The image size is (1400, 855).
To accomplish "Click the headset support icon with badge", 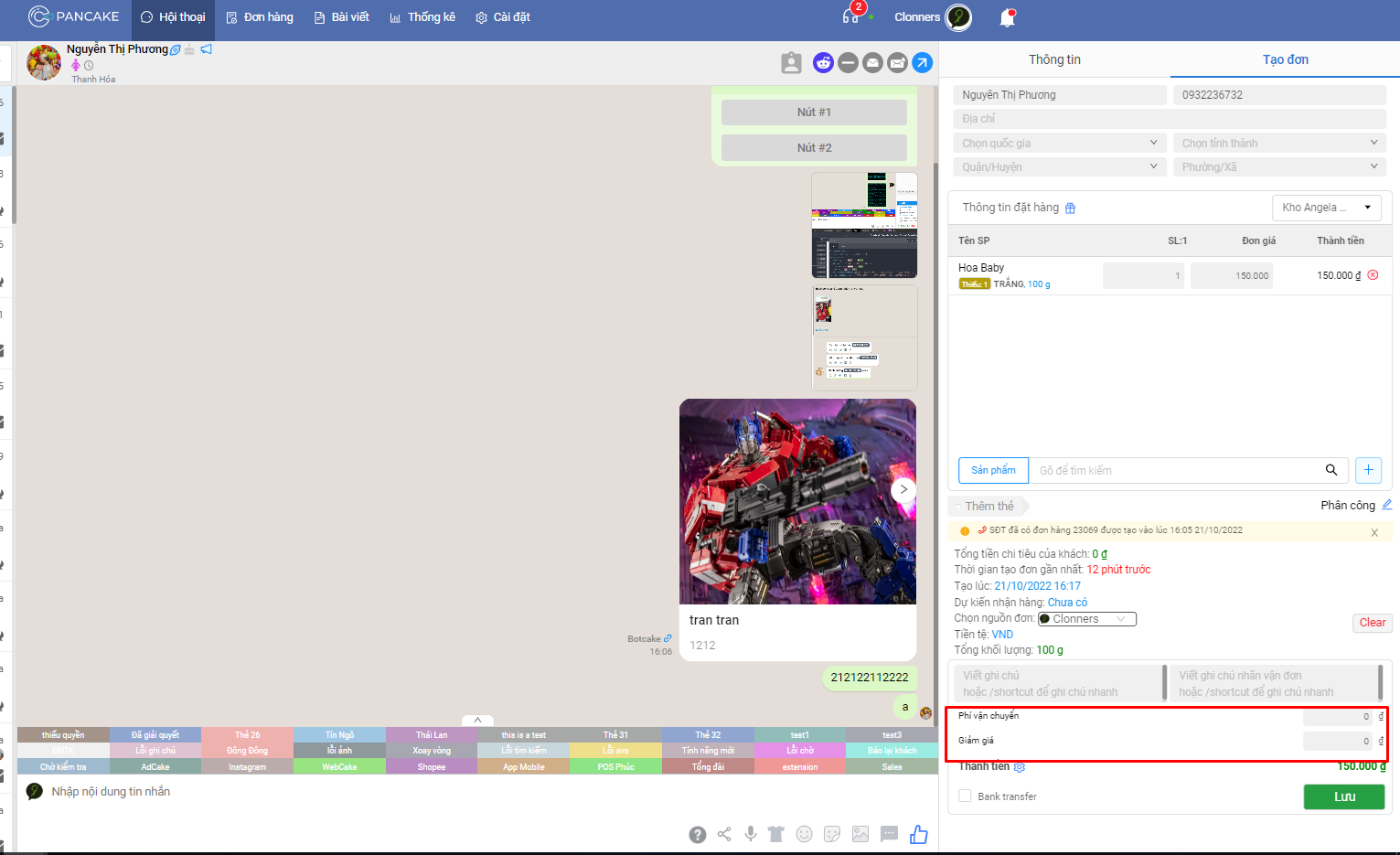I will 850,16.
